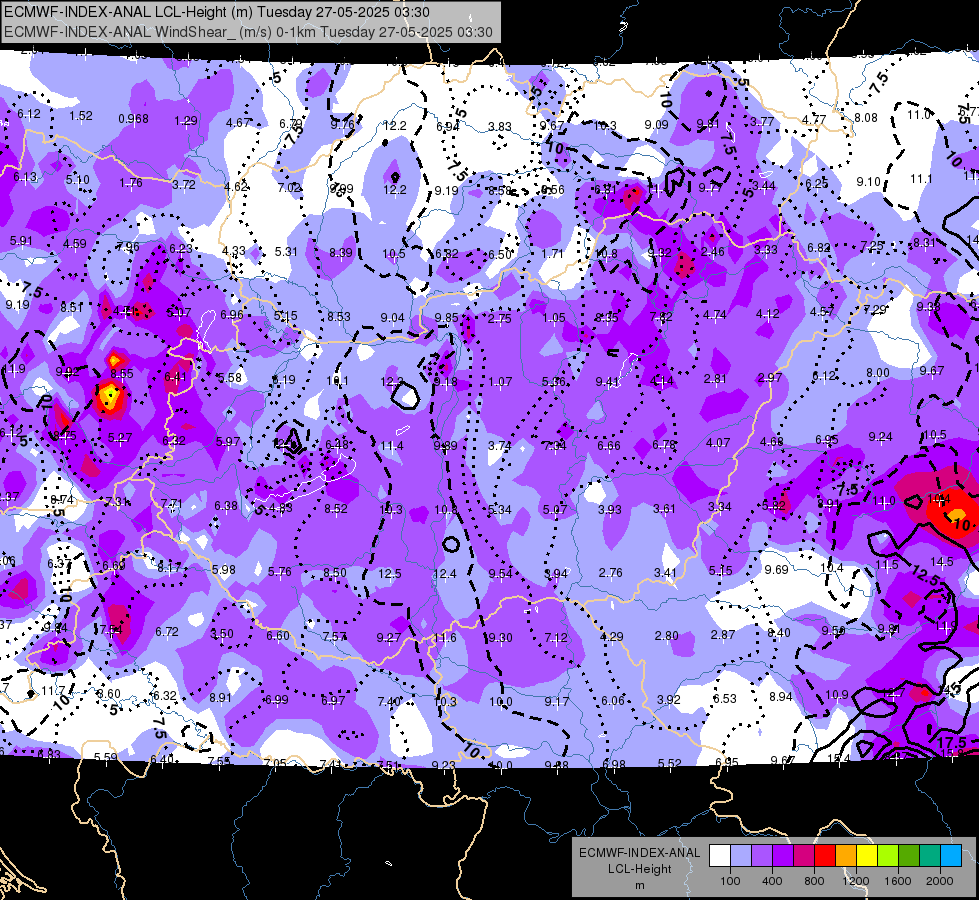Click the grid value 4.33

[x=234, y=250]
